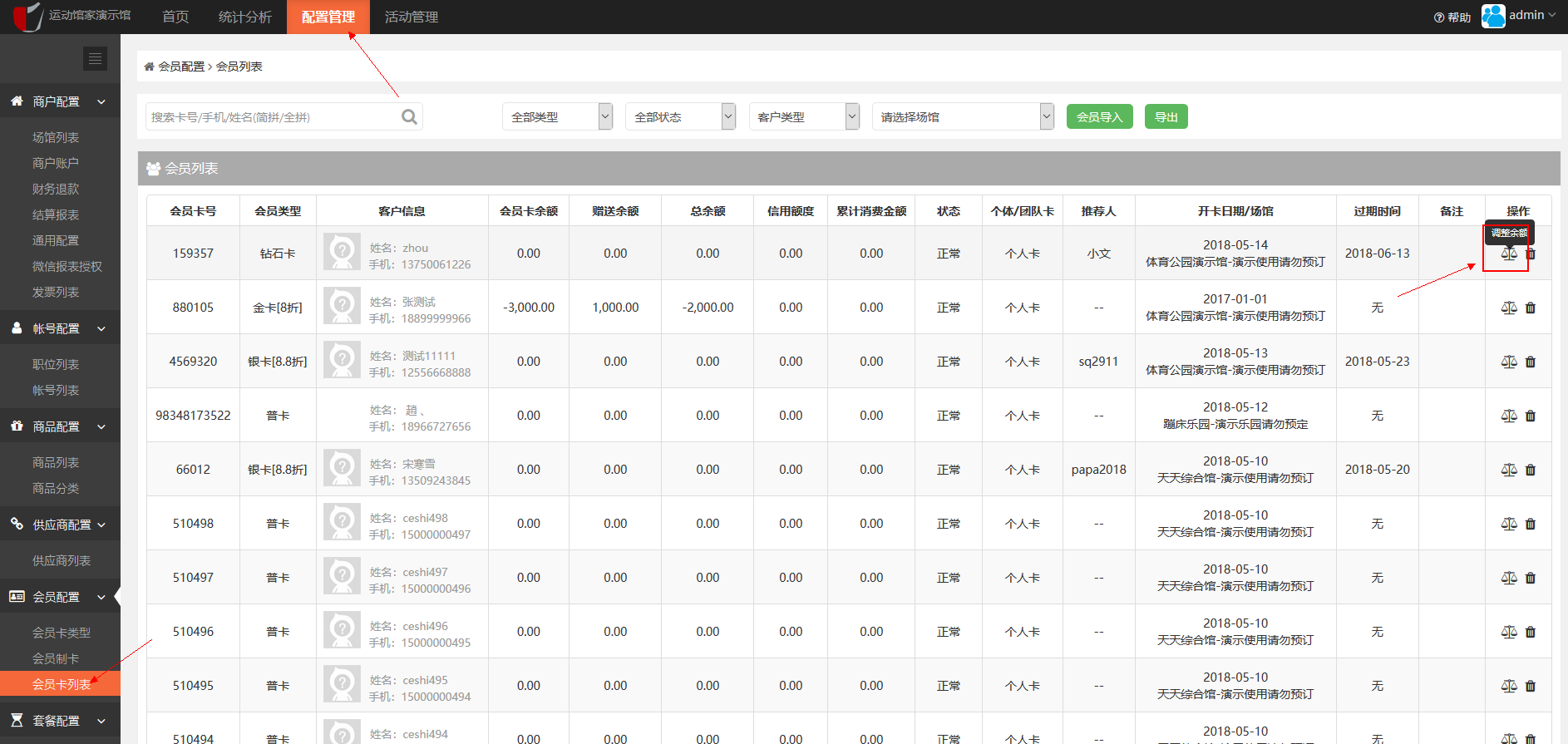
Task: Click trash icon for member 66012
Action: (x=1531, y=470)
